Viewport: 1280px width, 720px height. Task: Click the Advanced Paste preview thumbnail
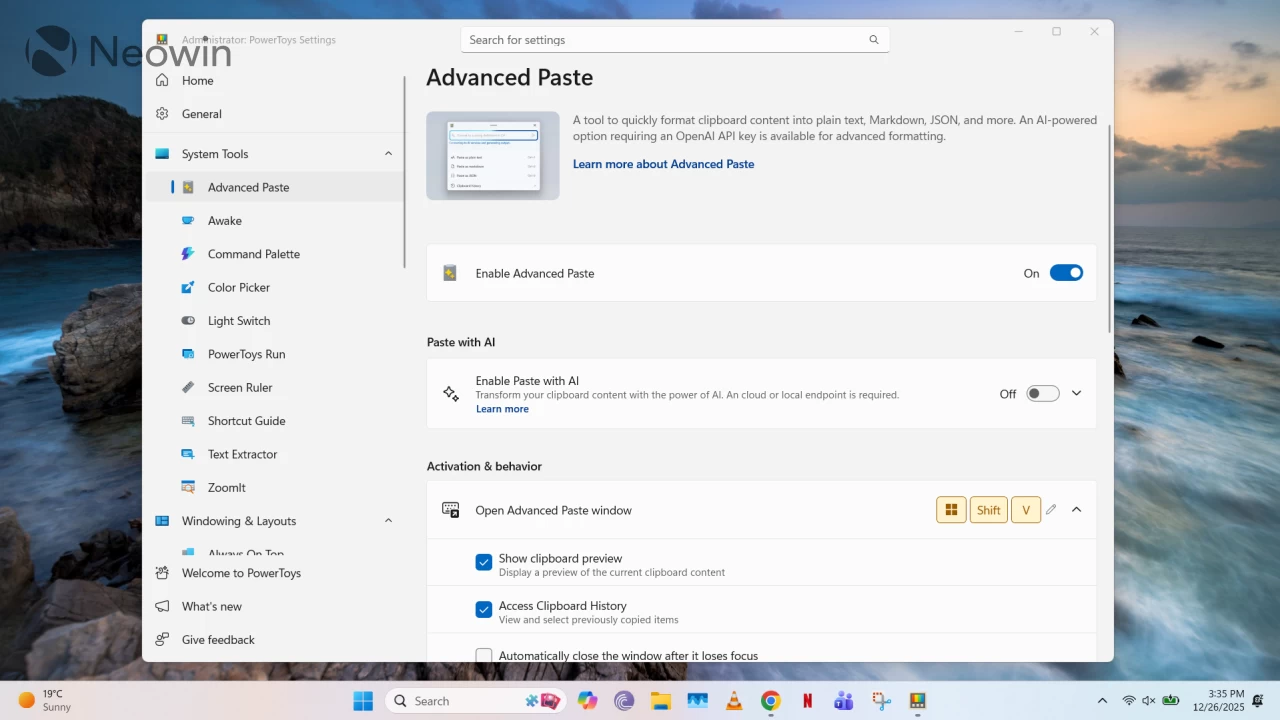(x=493, y=156)
